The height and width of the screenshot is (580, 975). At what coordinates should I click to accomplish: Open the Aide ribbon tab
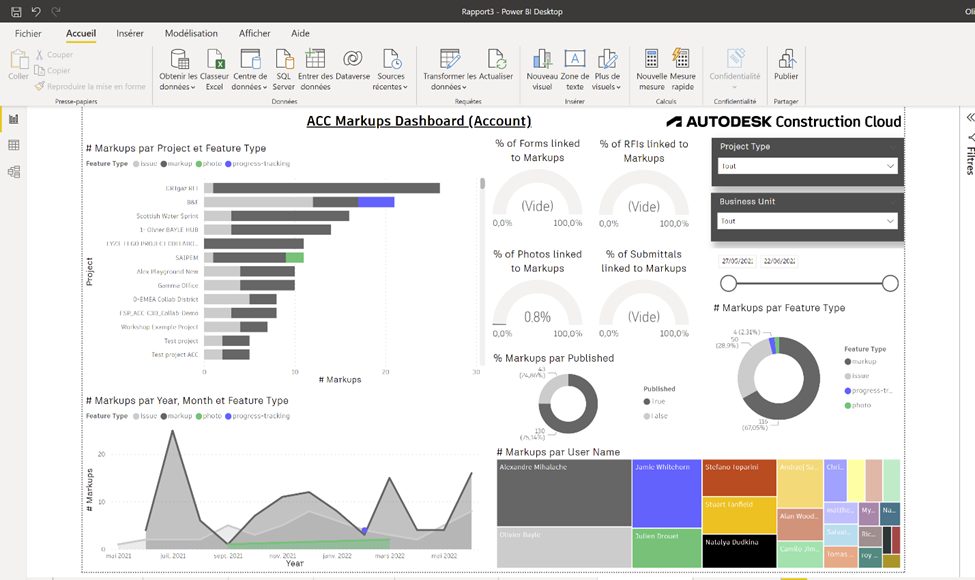(x=300, y=34)
